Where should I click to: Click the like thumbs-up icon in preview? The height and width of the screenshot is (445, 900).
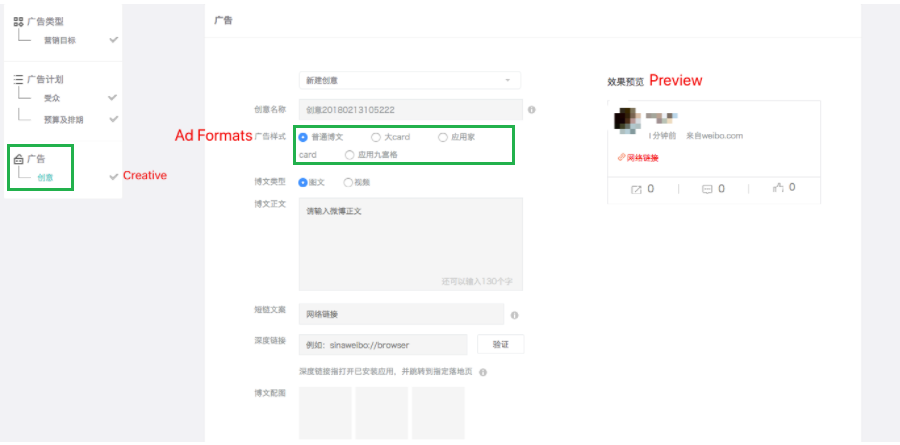coord(777,187)
